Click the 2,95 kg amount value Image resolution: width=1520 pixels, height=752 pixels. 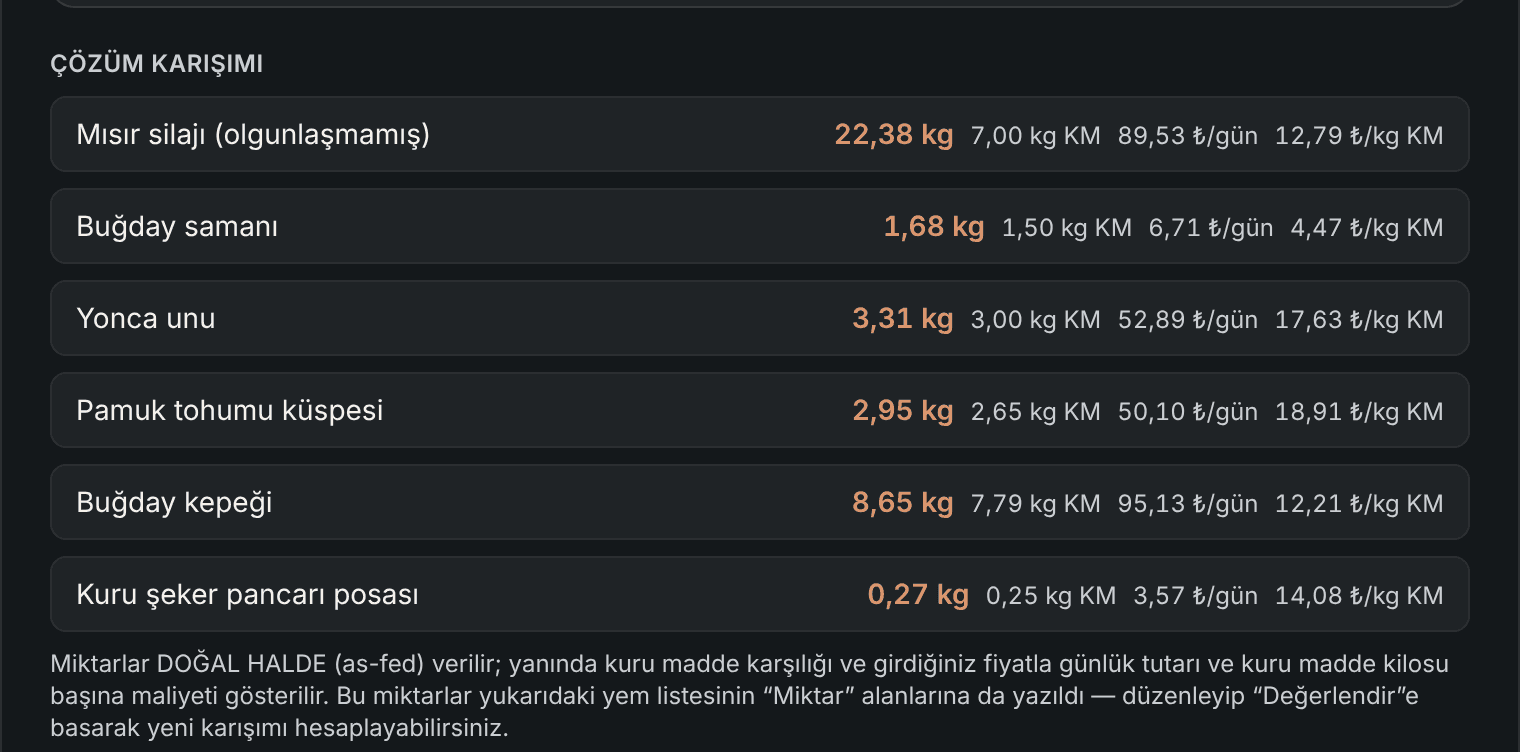[x=903, y=411]
